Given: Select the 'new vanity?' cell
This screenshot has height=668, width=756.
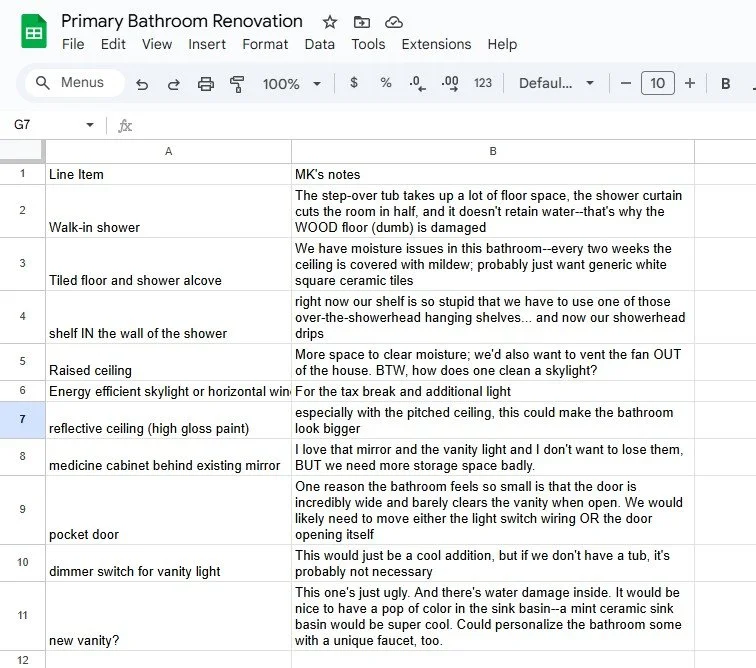Looking at the screenshot, I should click(x=168, y=616).
